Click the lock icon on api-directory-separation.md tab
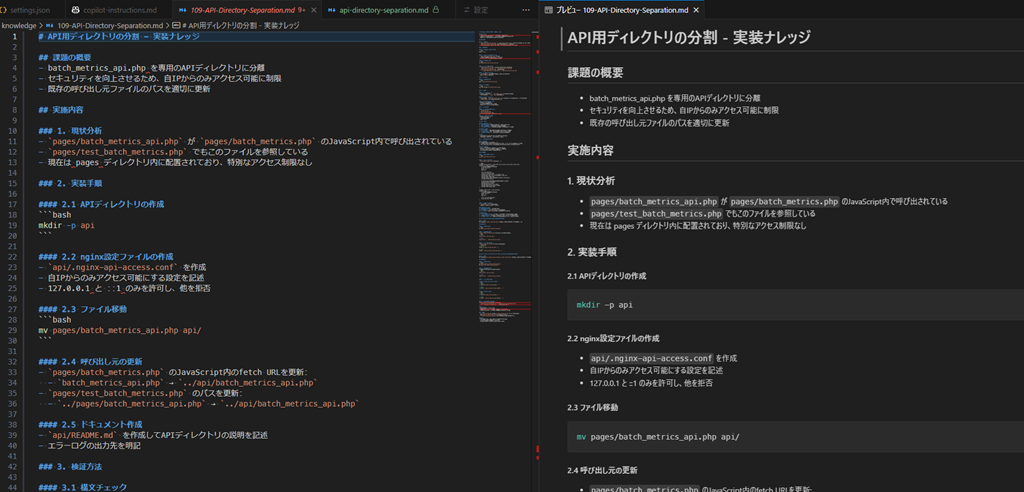 436,10
